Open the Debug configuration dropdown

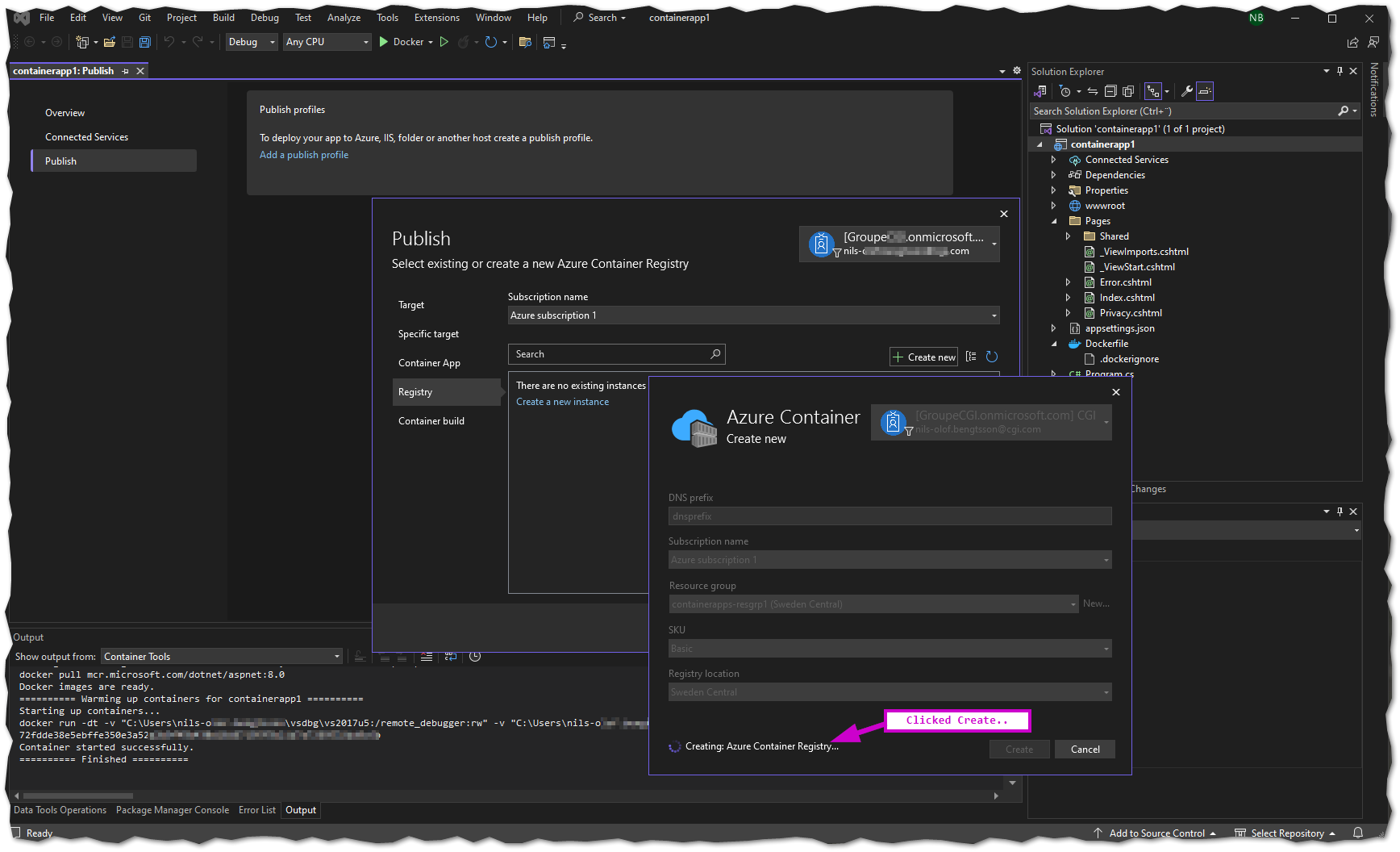tap(252, 42)
